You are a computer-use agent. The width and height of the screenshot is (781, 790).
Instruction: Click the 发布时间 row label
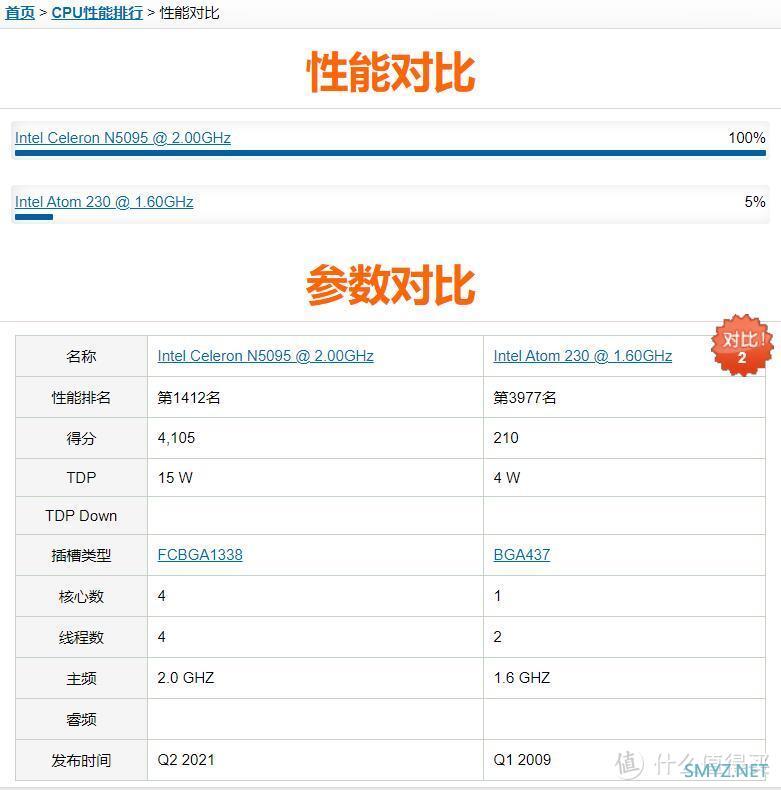(81, 760)
